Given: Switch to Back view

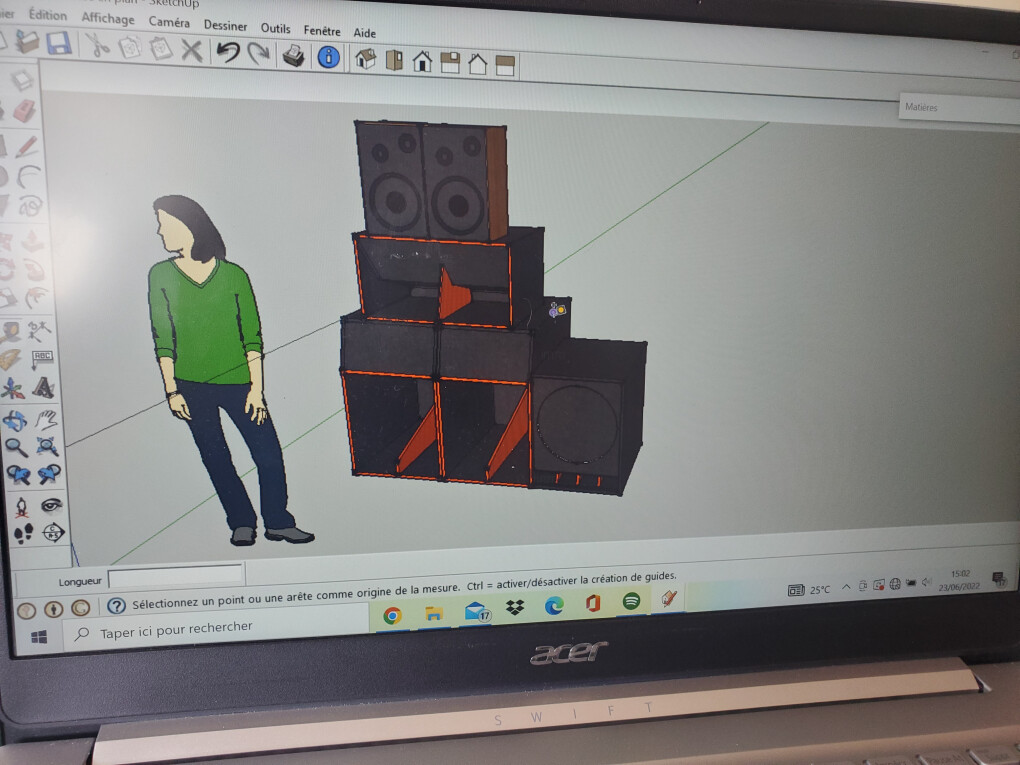Looking at the screenshot, I should tap(477, 64).
